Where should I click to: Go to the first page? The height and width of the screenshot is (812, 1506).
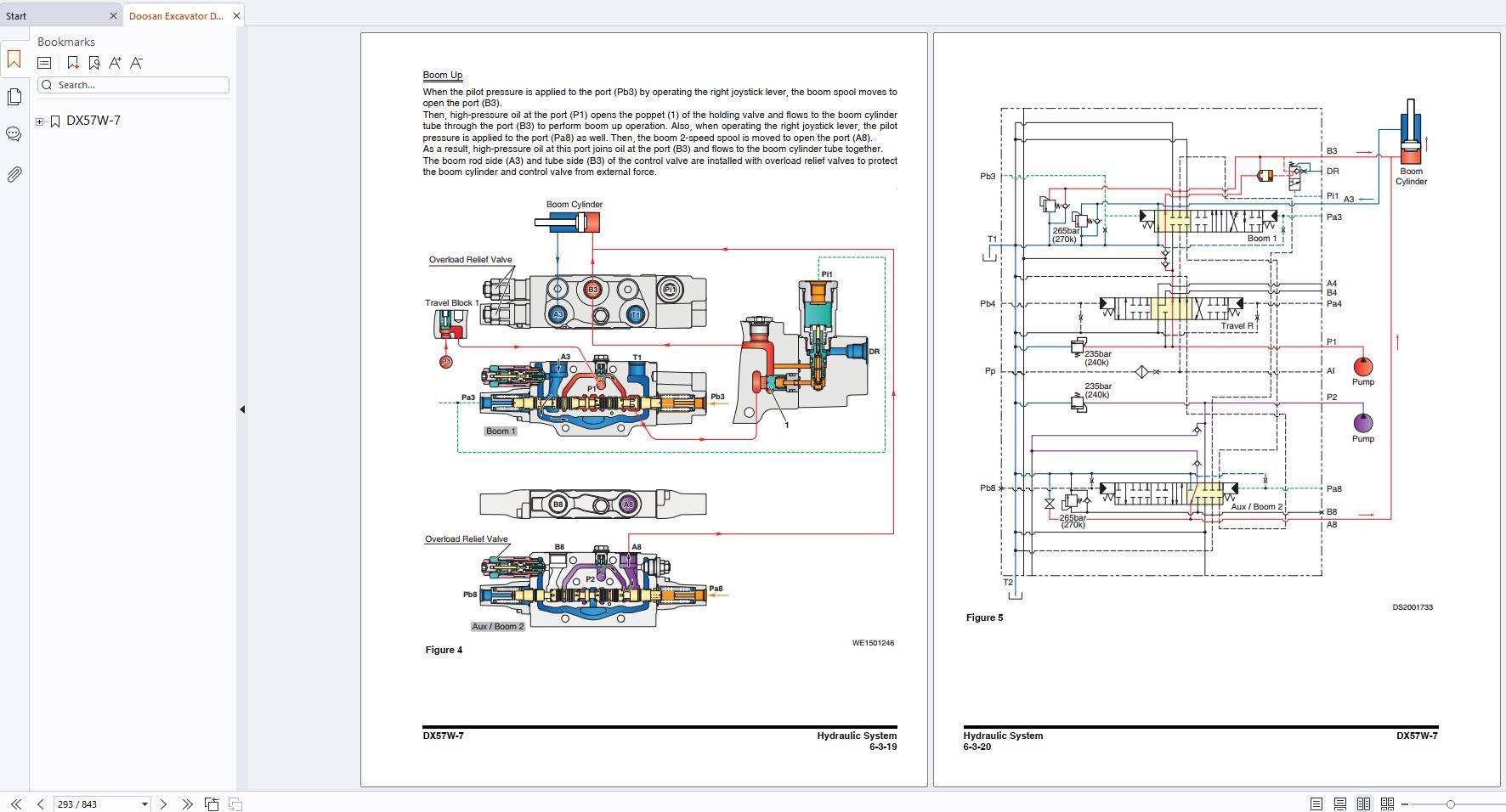(16, 804)
